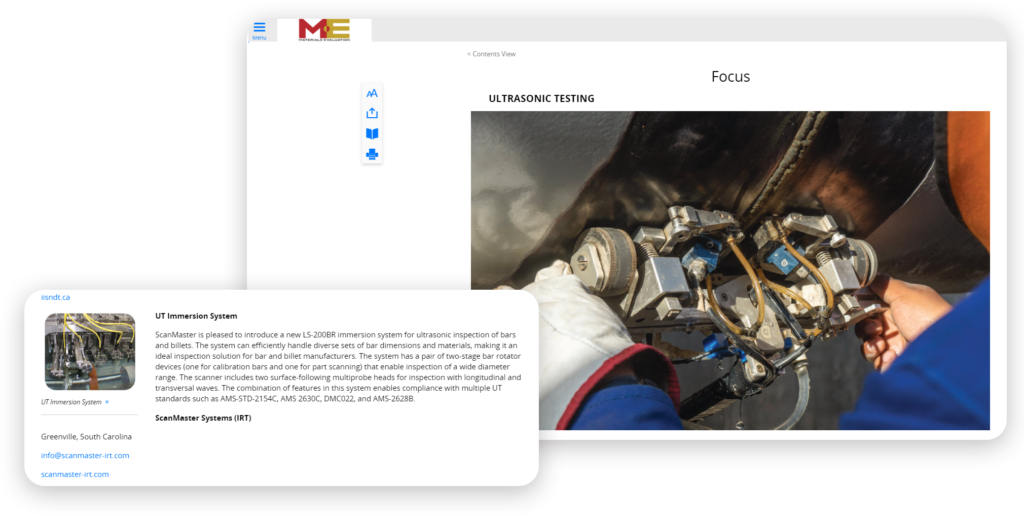Screen dimensions: 1024x516
Task: Select the Focus section title
Action: tap(730, 77)
